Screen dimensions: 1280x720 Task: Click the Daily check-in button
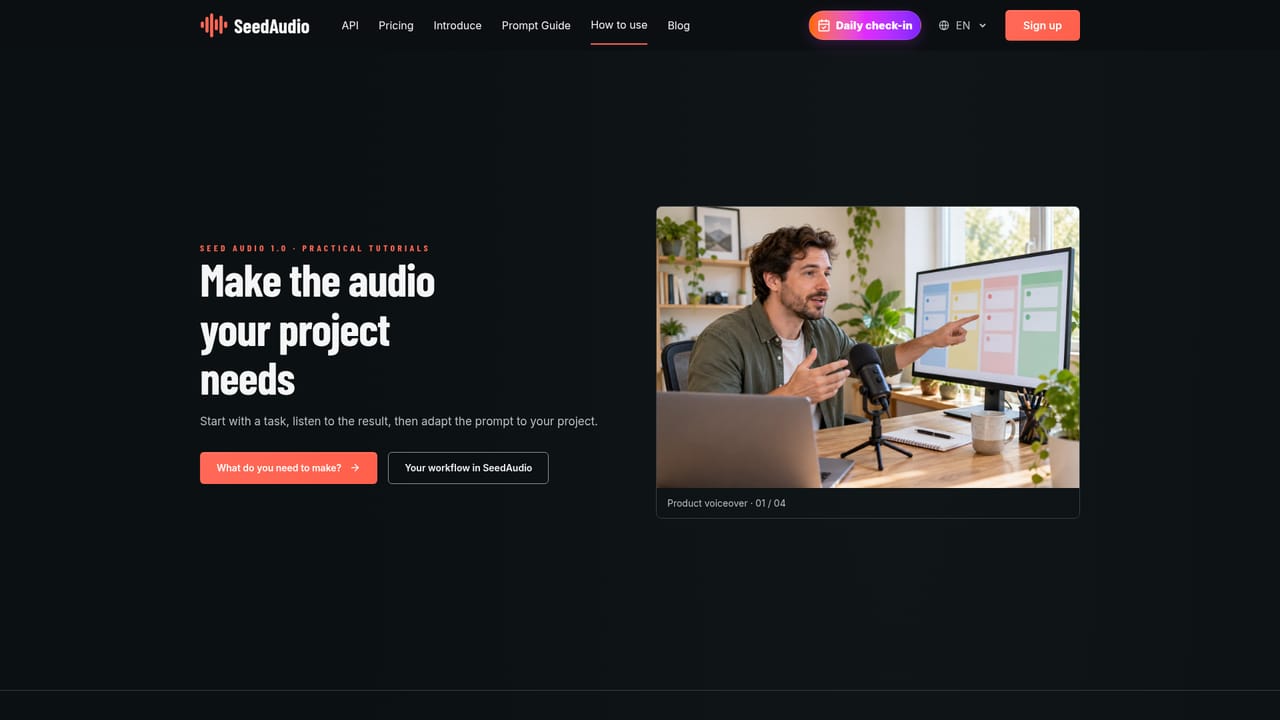pyautogui.click(x=865, y=25)
